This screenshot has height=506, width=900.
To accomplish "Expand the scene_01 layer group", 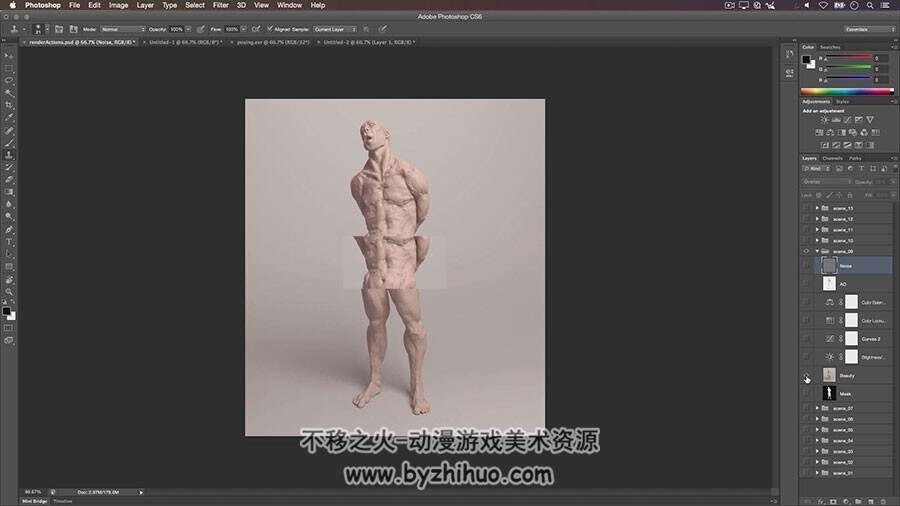I will [817, 473].
